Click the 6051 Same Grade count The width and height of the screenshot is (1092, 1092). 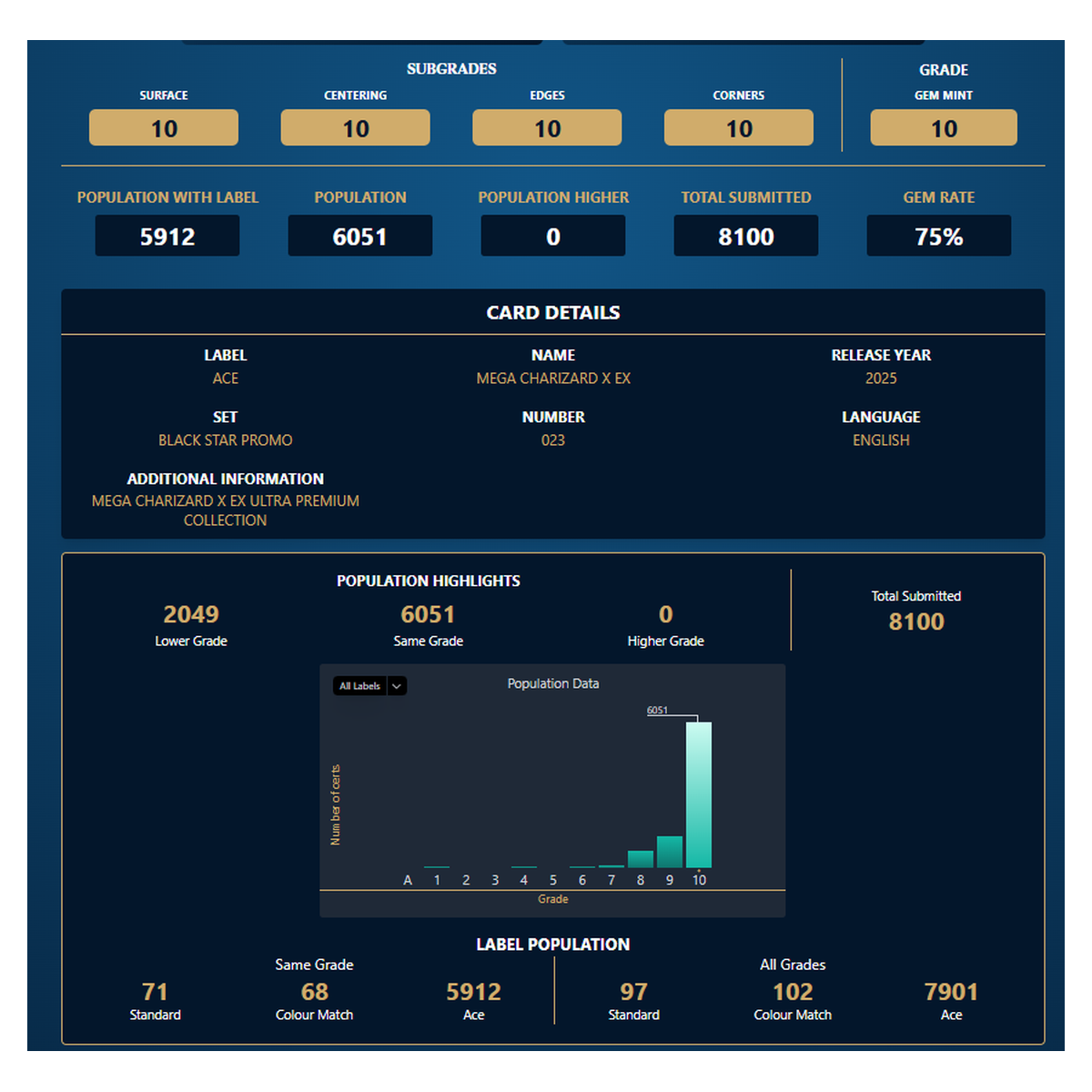pos(428,615)
